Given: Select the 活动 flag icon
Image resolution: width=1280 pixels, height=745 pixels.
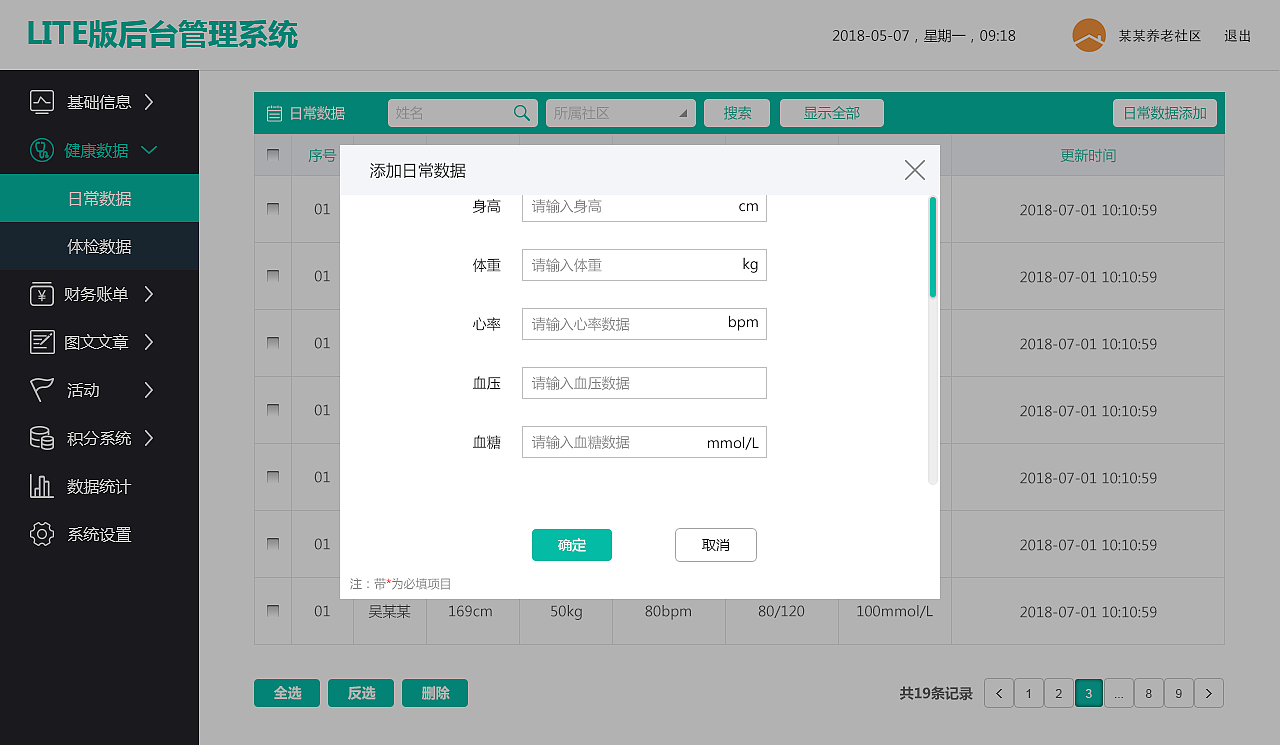Looking at the screenshot, I should tap(42, 390).
